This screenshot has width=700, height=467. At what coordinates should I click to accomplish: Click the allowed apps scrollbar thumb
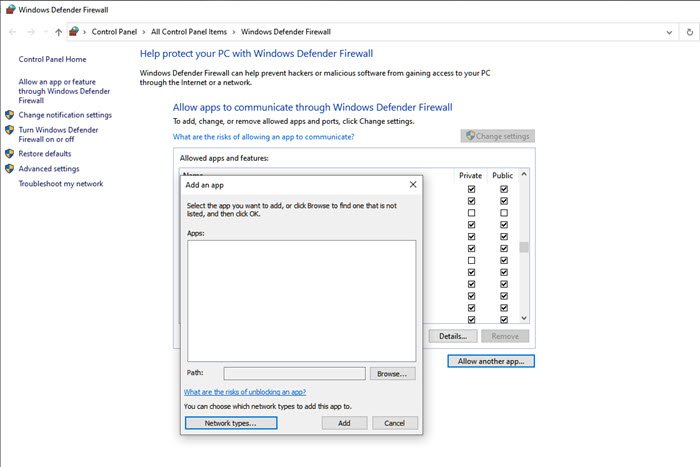coord(524,247)
